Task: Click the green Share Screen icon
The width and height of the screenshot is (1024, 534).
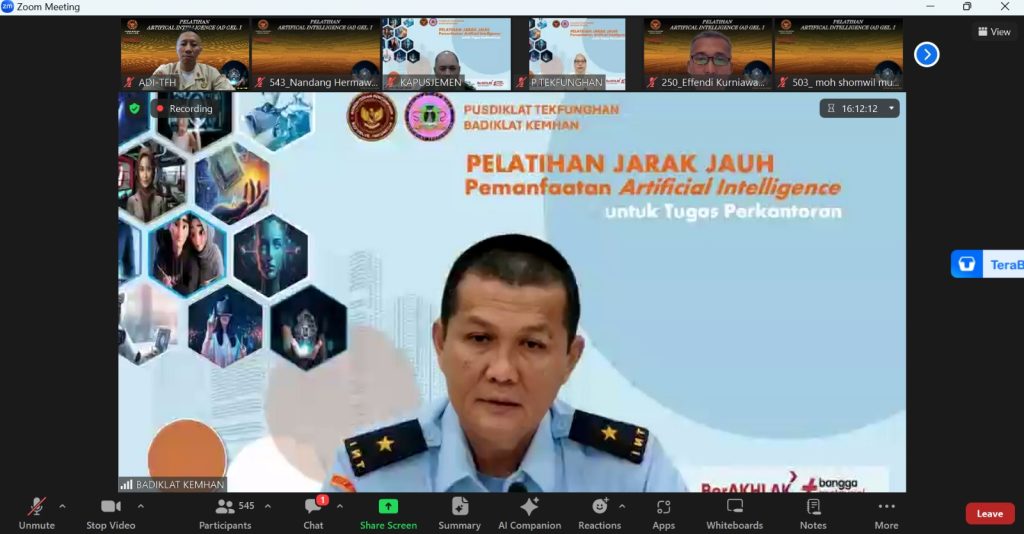Action: click(388, 507)
